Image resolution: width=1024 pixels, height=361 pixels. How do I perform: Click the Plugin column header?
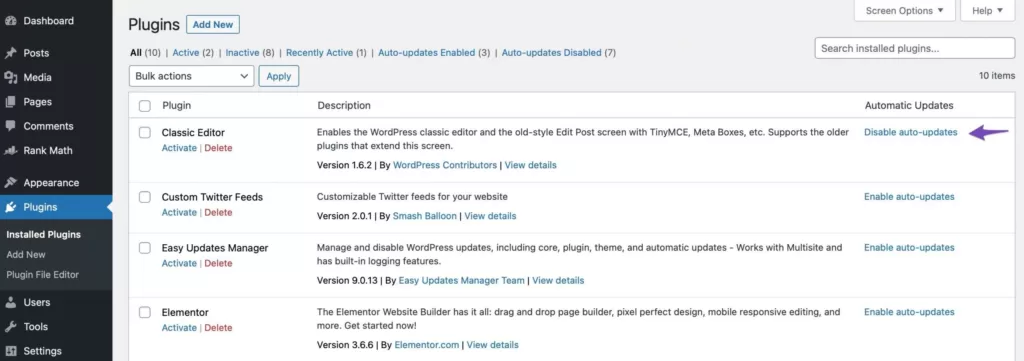(176, 106)
